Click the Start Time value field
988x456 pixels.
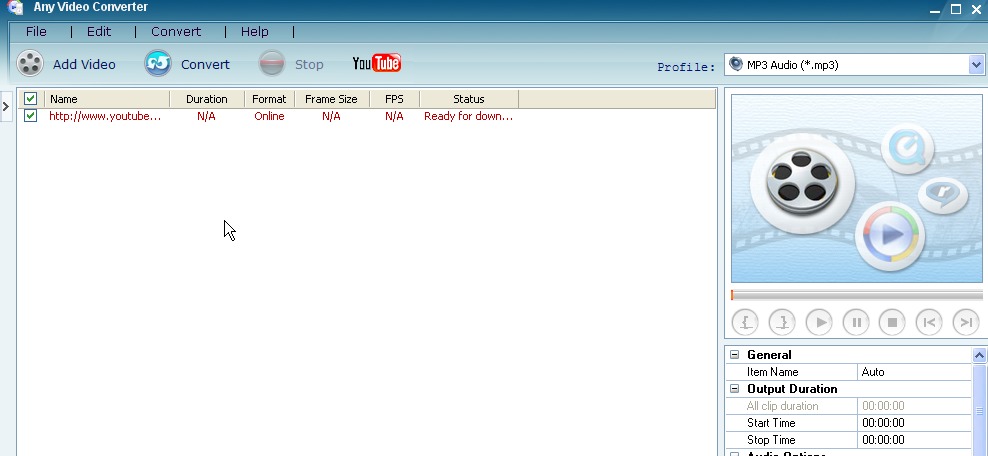[x=914, y=423]
